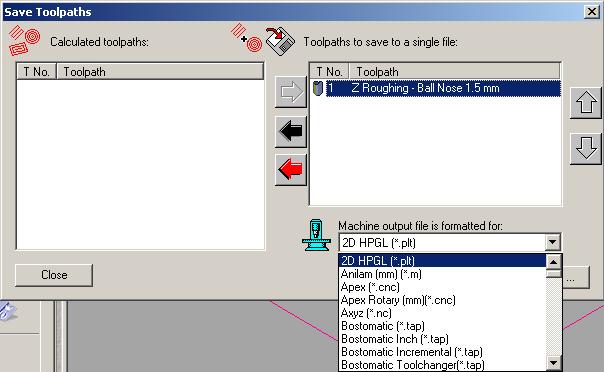Click the Toolpath column header in the right list

point(455,72)
